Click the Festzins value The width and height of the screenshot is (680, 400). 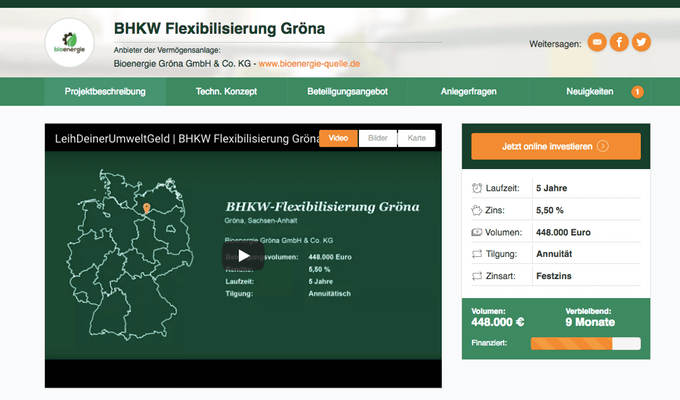(554, 276)
